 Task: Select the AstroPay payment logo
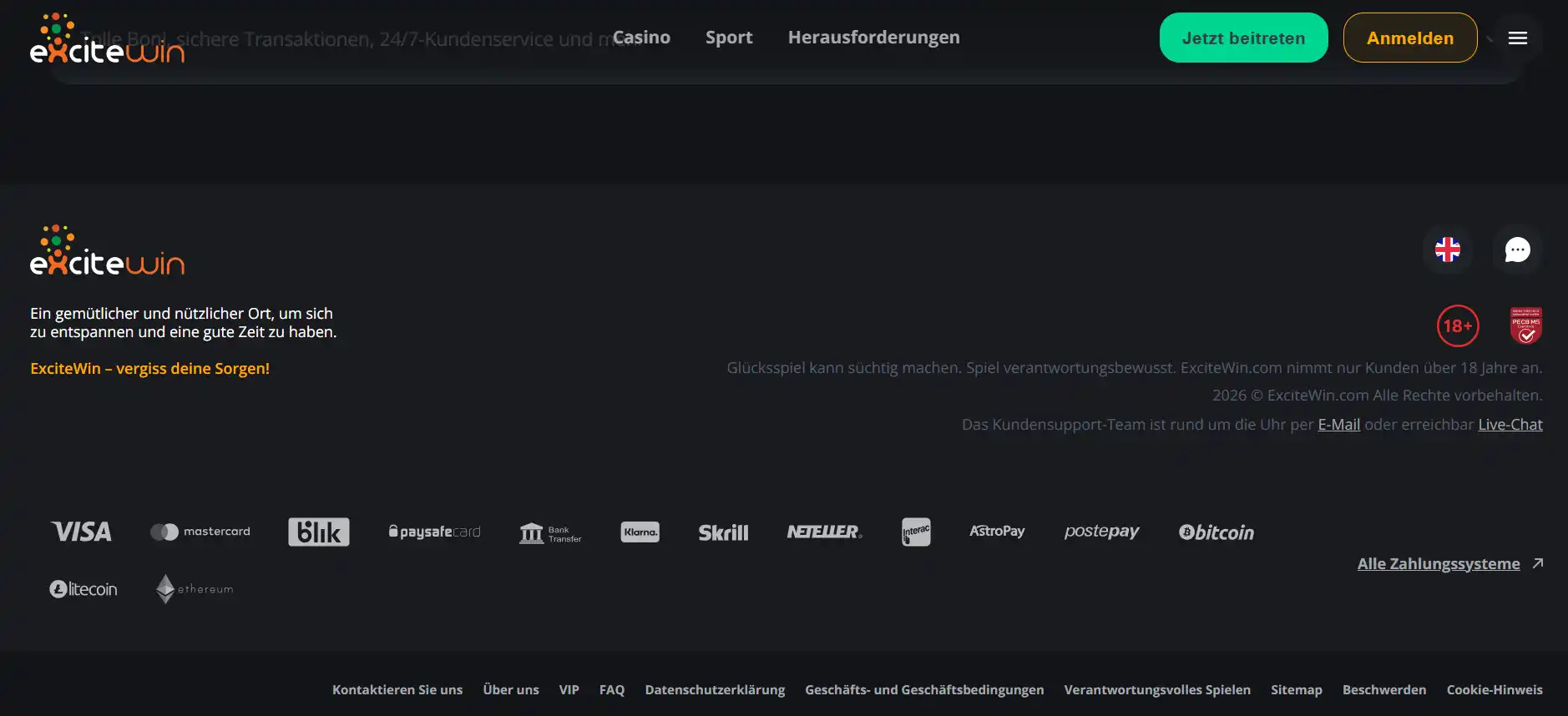tap(997, 531)
